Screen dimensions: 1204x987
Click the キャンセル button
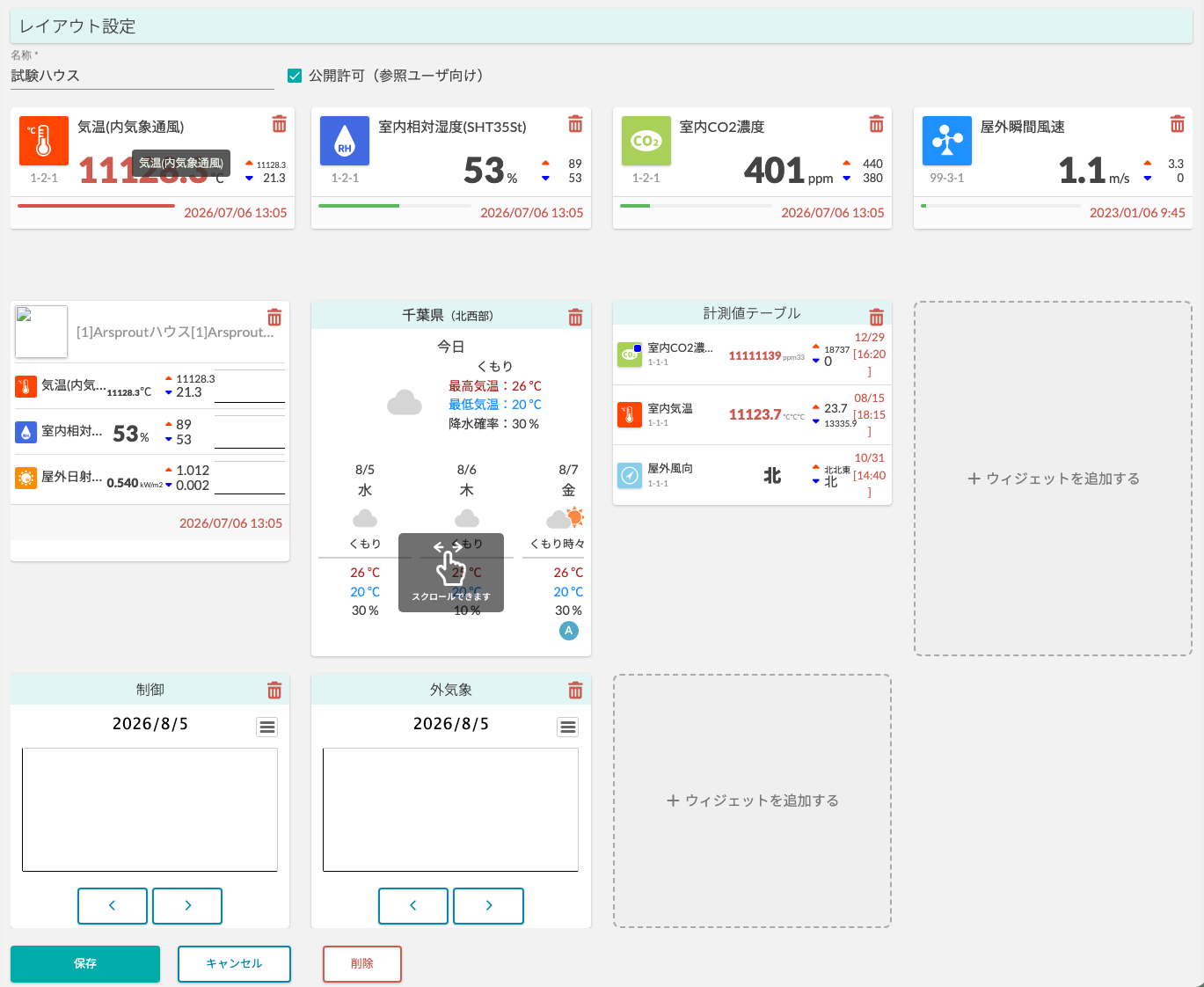234,964
